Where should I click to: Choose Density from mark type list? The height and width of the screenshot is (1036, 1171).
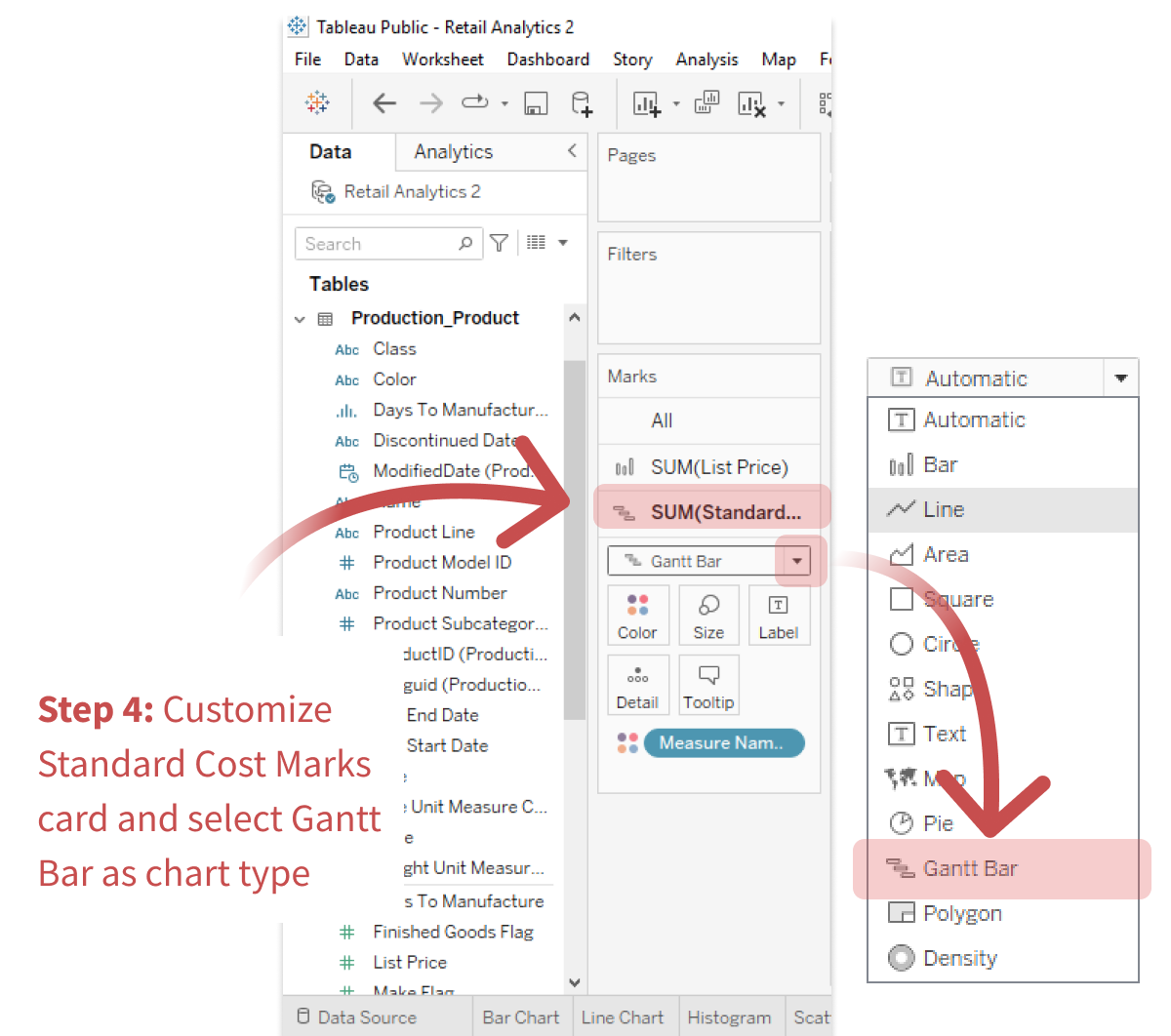coord(1003,958)
